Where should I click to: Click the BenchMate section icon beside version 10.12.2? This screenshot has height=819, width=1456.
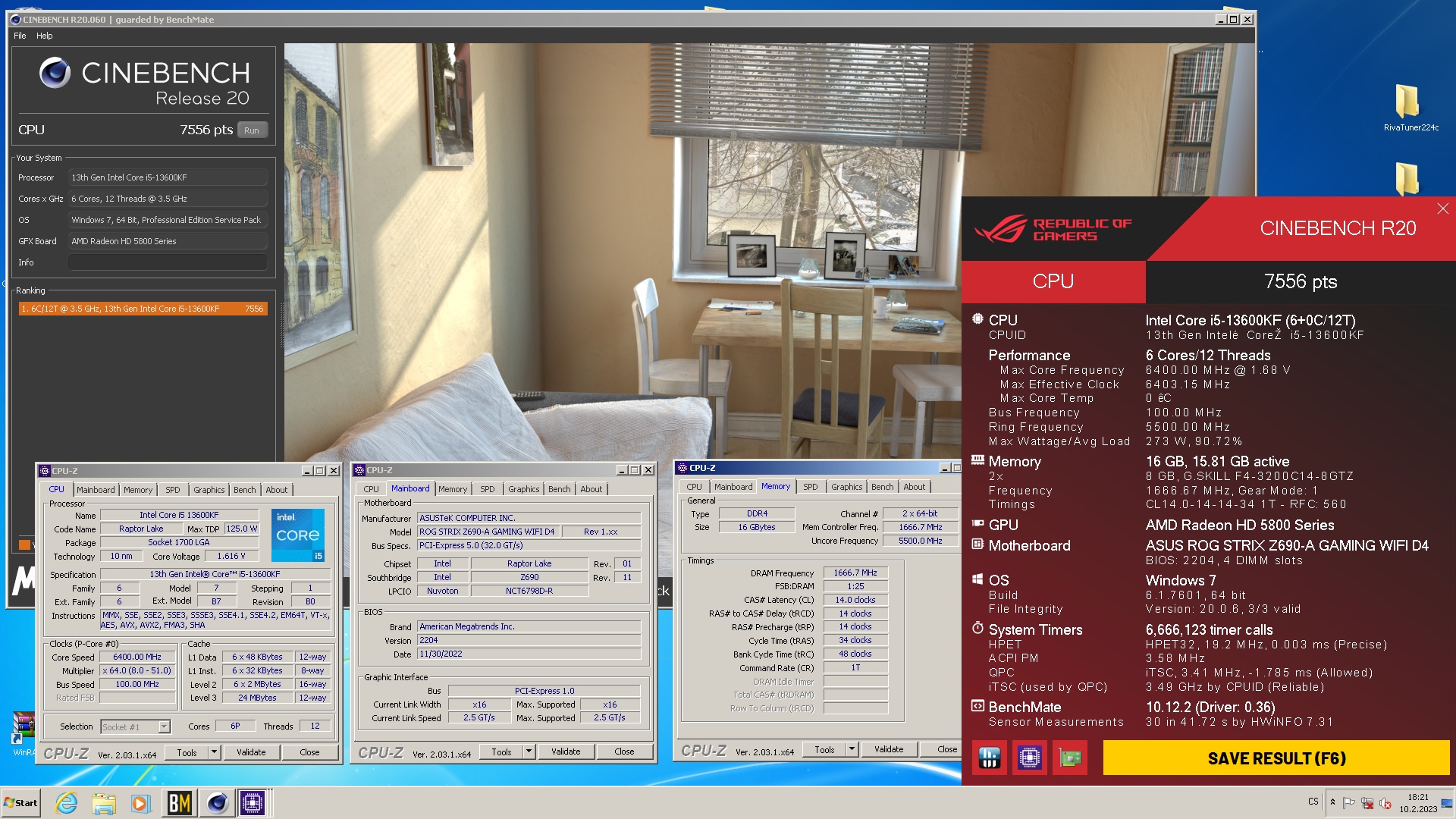click(x=977, y=705)
